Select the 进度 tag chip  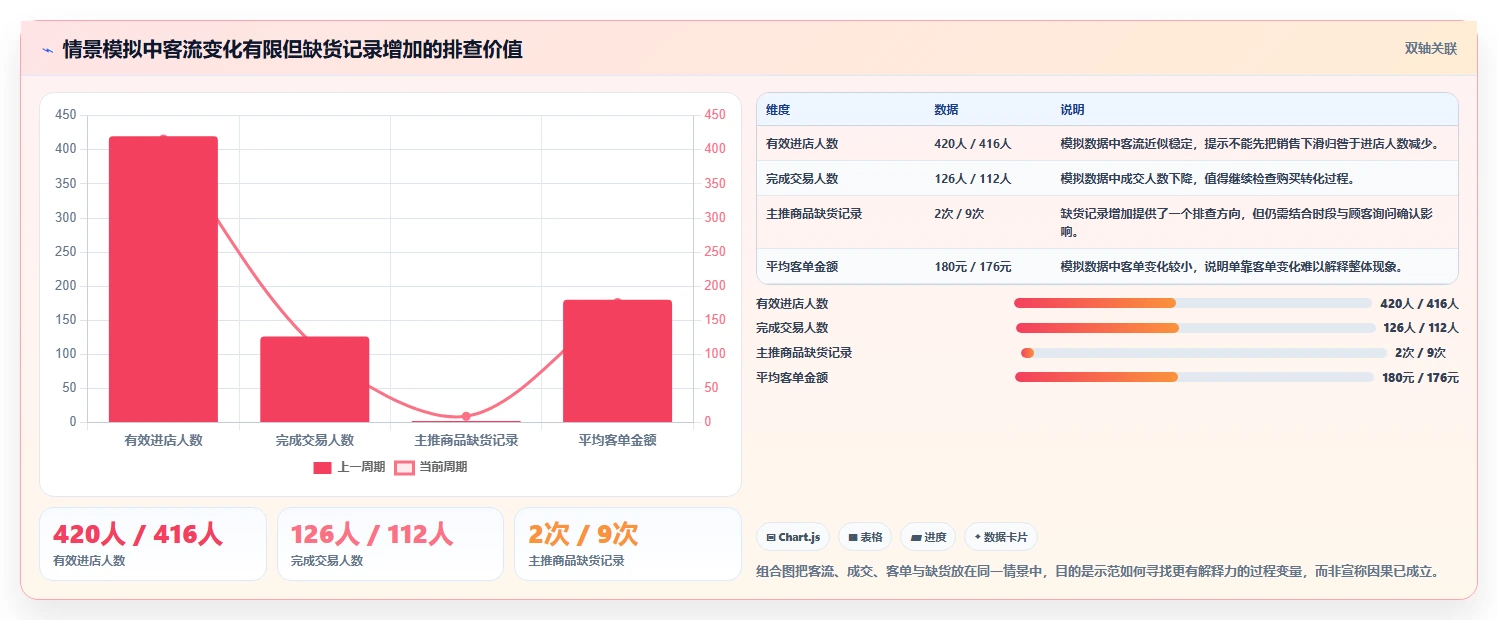coord(928,537)
